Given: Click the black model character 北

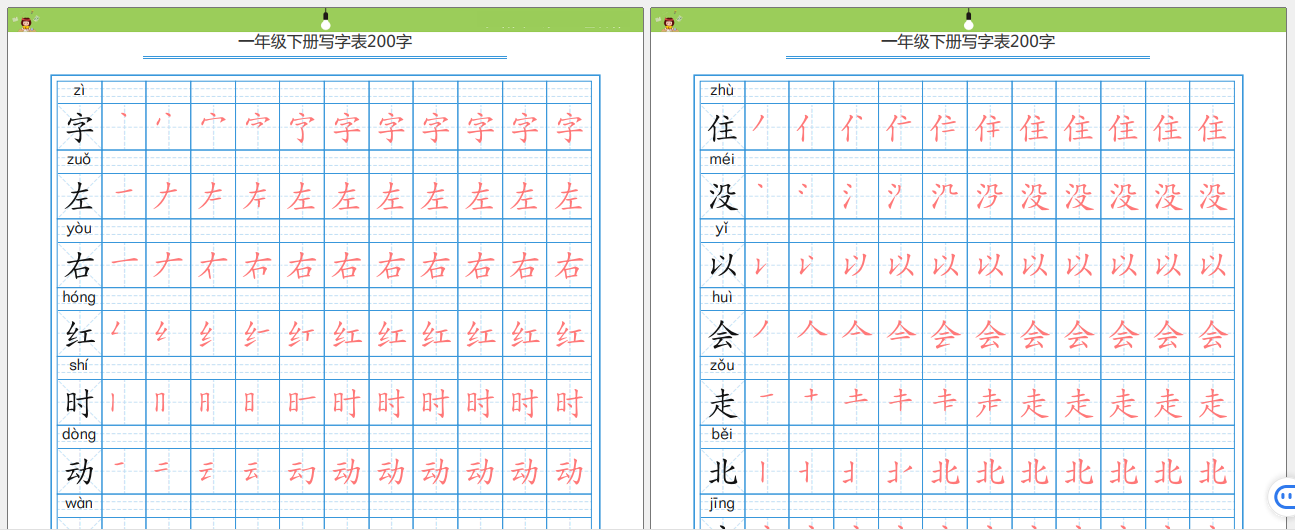Looking at the screenshot, I should tap(722, 471).
